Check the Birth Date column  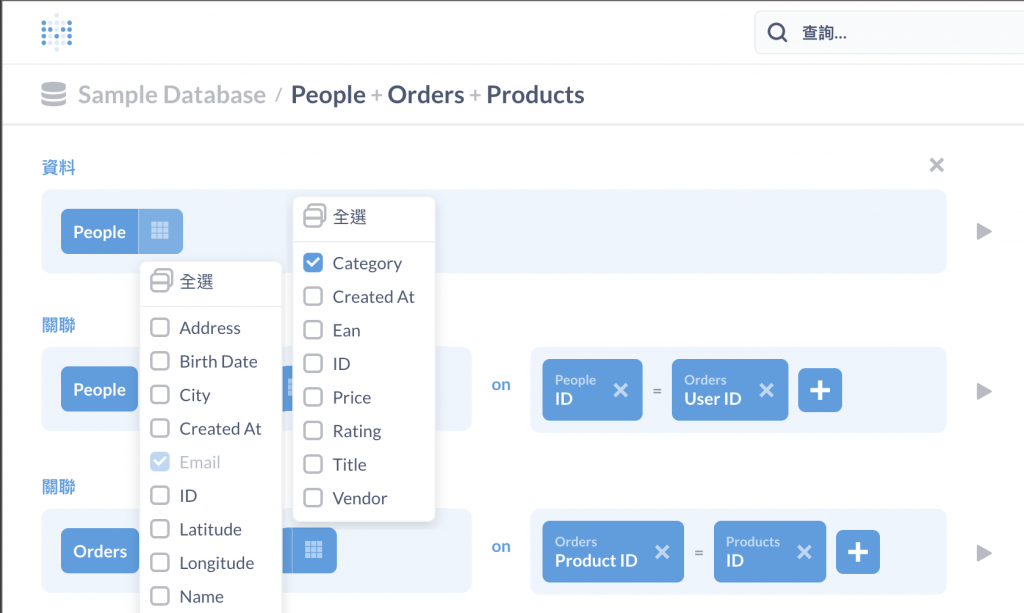[x=160, y=361]
